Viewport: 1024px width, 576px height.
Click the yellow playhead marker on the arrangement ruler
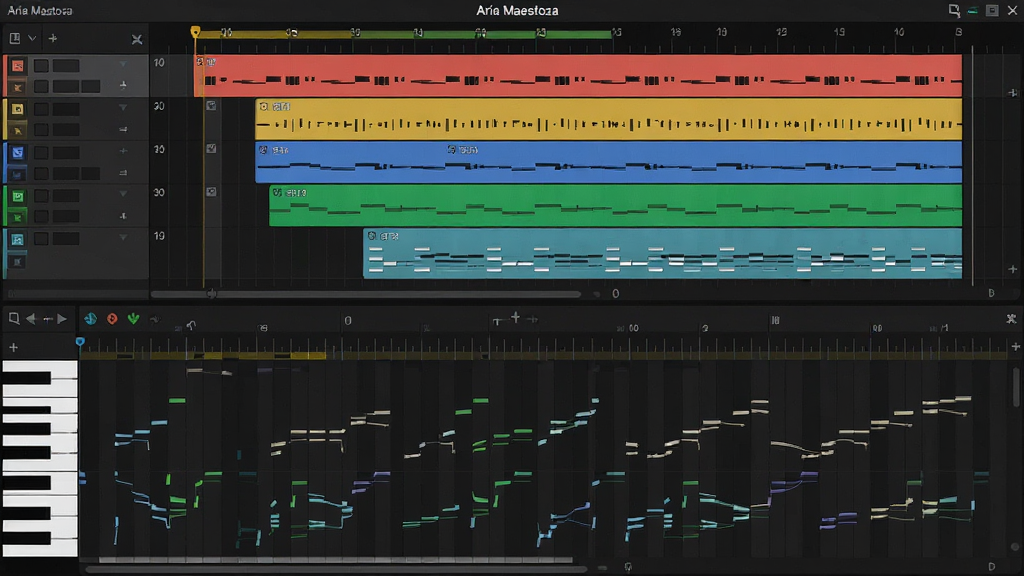click(195, 31)
